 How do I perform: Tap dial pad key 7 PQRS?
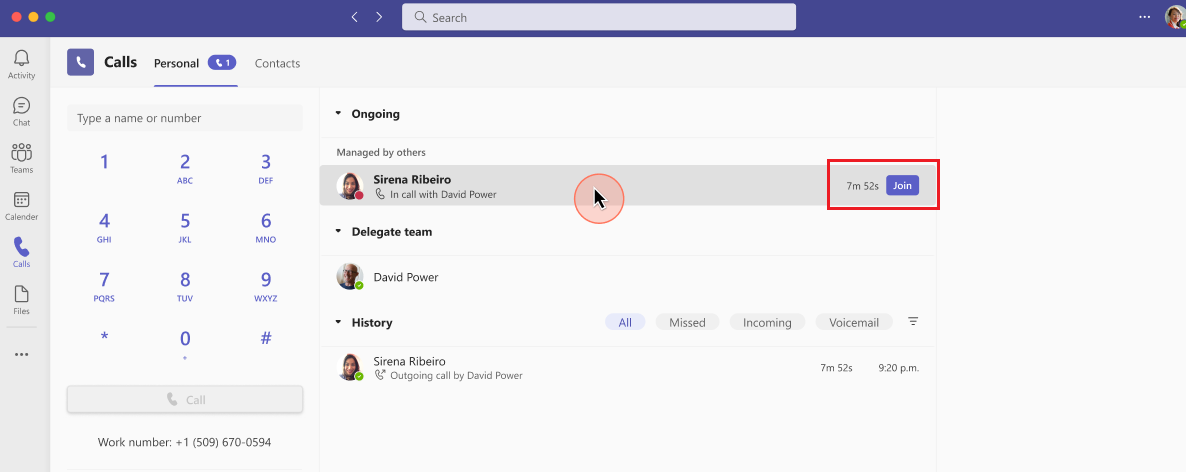click(x=104, y=287)
